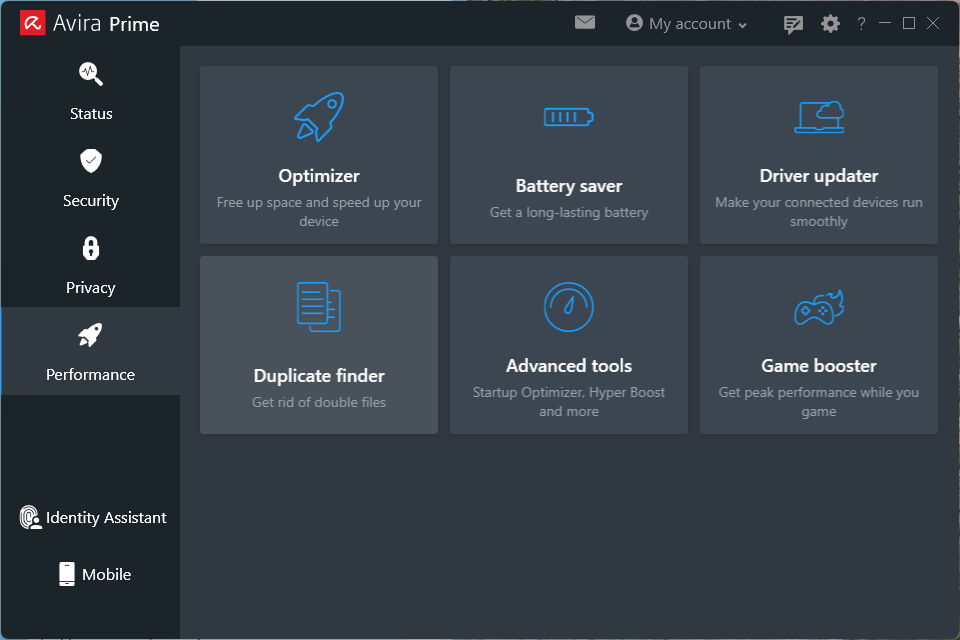Select the Privacy label in sidebar

tap(91, 288)
